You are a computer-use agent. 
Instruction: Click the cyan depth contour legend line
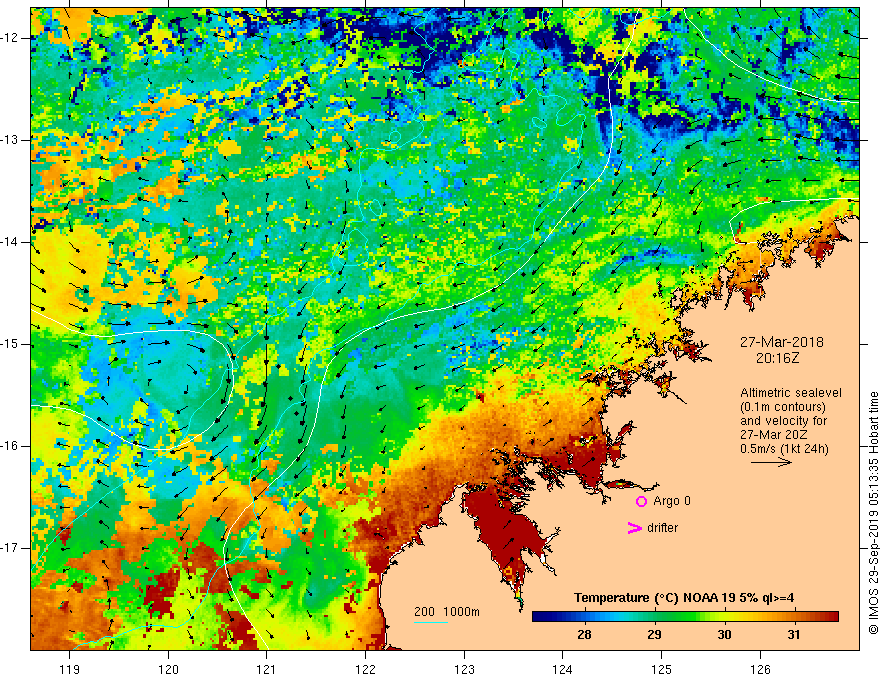point(430,622)
